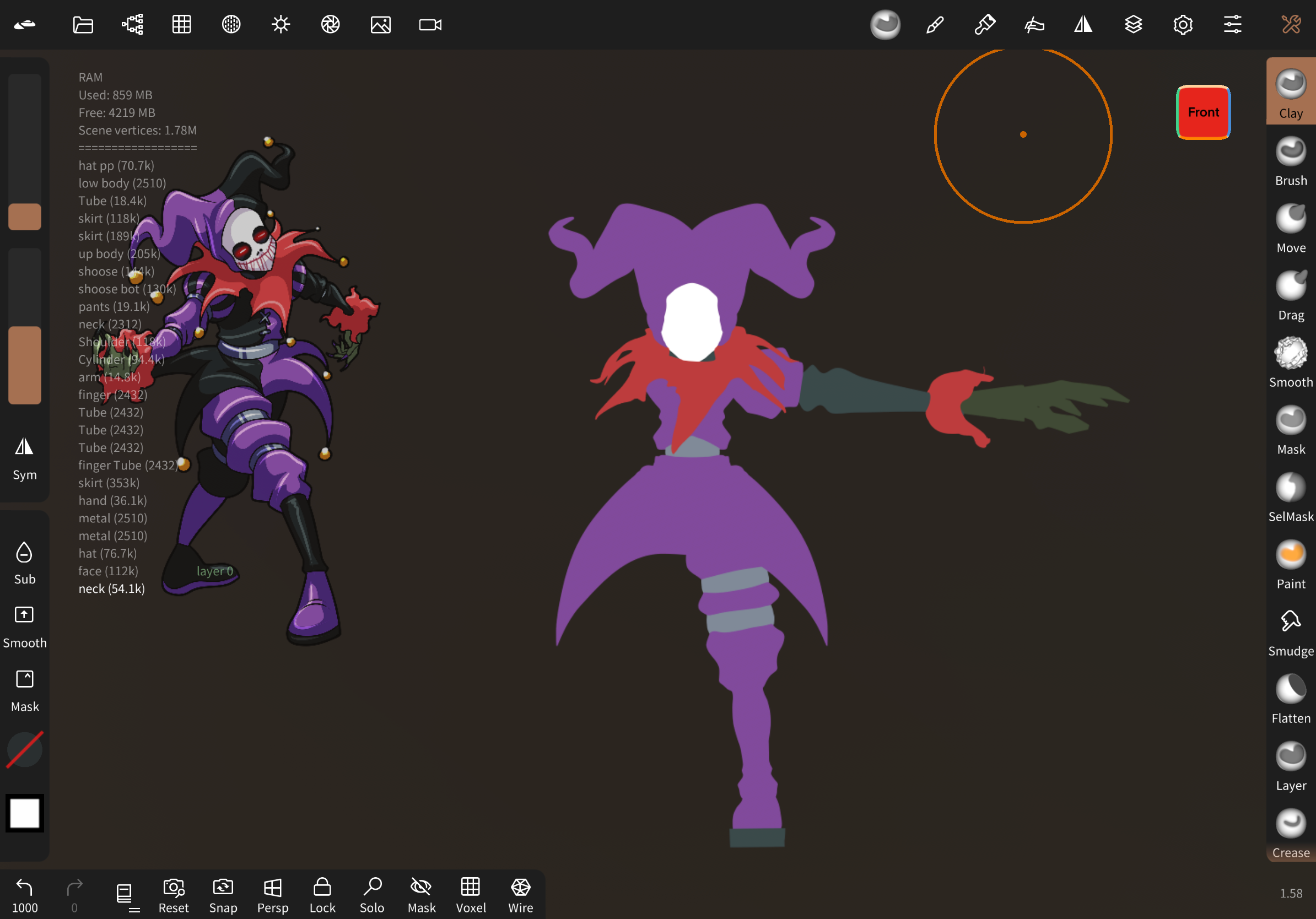The width and height of the screenshot is (1316, 919).
Task: Open the lighting sun menu
Action: click(281, 25)
